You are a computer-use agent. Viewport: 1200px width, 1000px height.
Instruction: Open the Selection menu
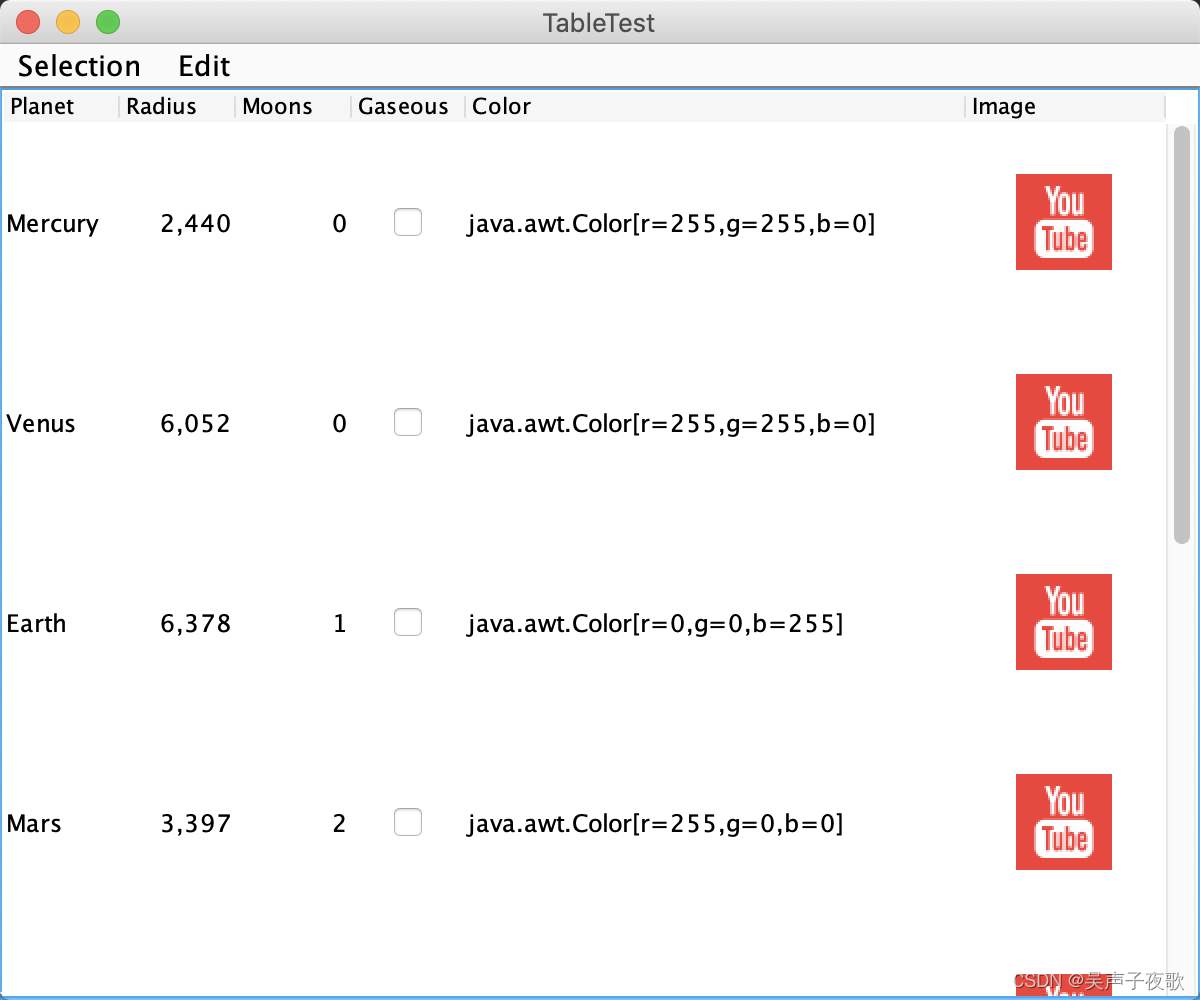[x=80, y=66]
